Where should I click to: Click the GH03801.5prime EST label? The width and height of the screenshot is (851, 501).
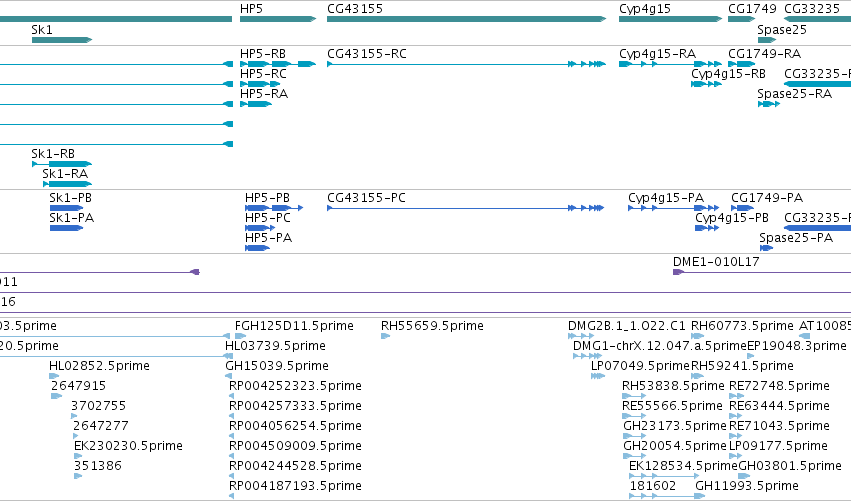point(790,466)
